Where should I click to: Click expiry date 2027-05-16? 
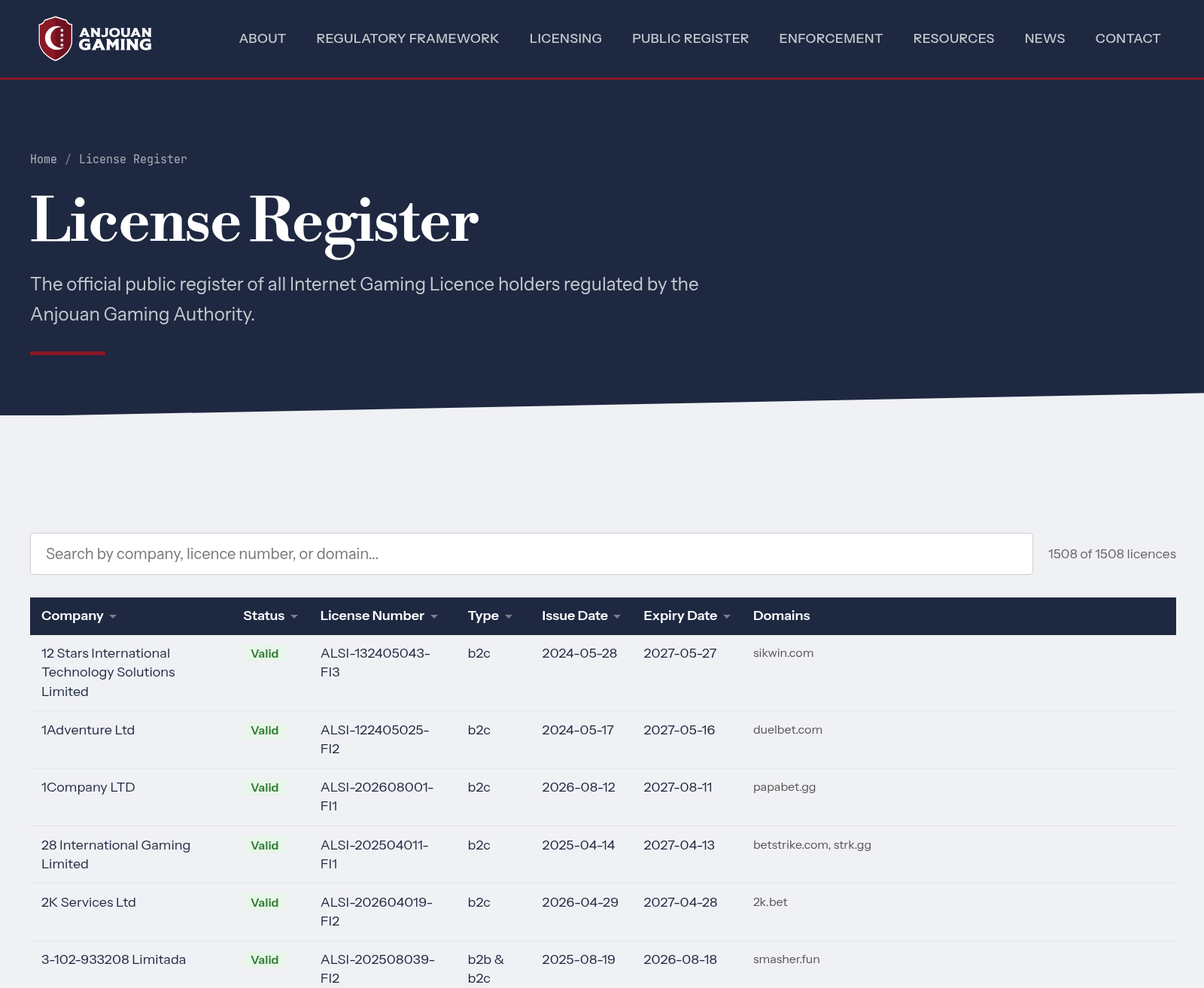coord(680,730)
